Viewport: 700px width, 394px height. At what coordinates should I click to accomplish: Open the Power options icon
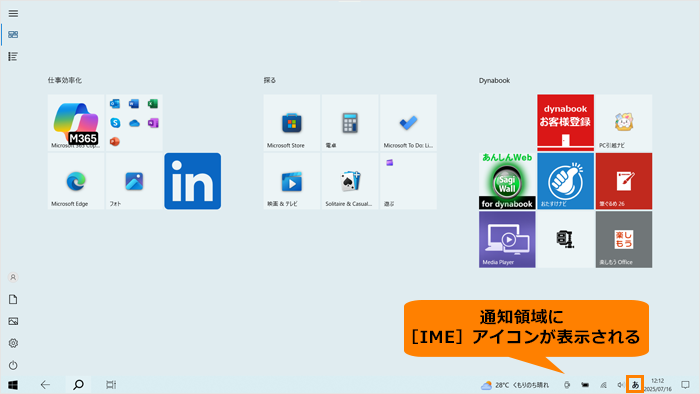(x=13, y=365)
